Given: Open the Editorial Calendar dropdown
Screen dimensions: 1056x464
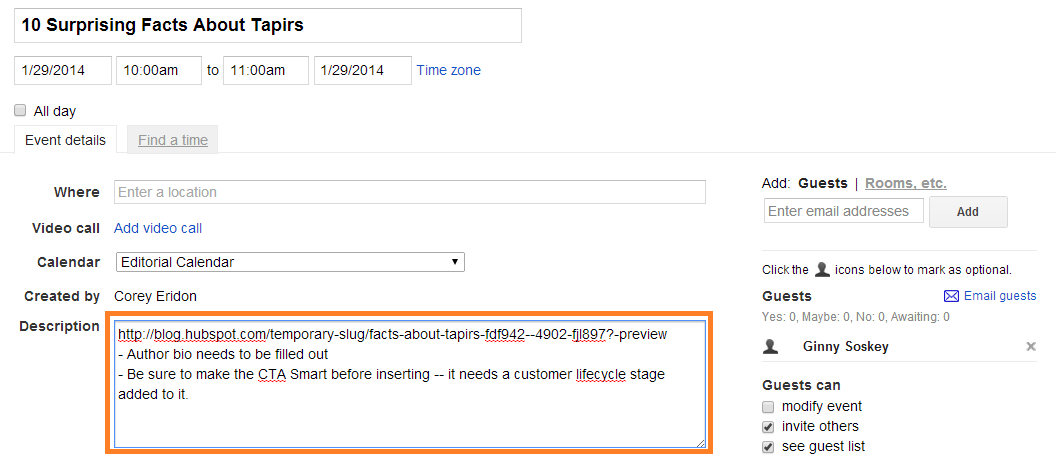Looking at the screenshot, I should tap(289, 262).
